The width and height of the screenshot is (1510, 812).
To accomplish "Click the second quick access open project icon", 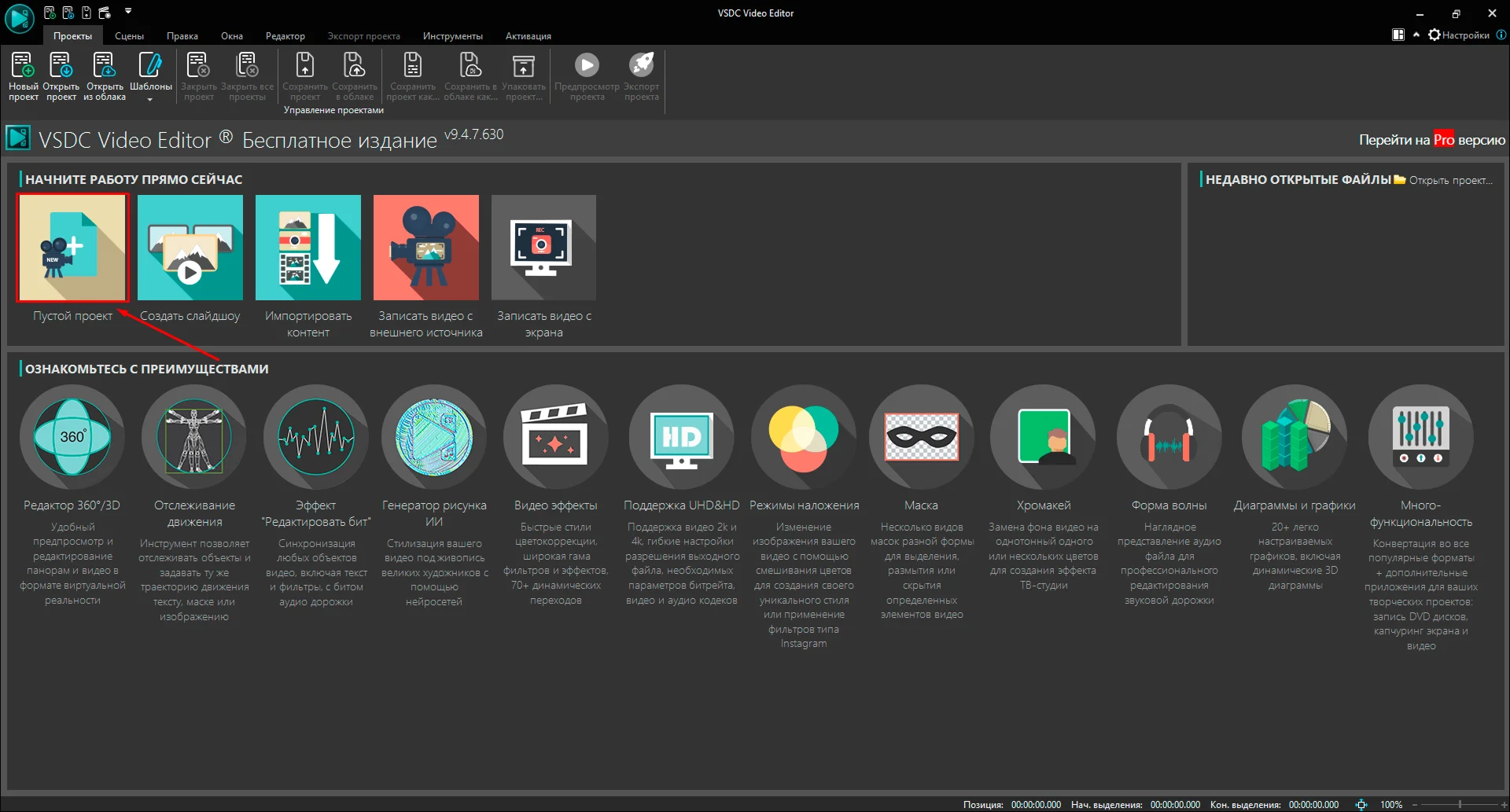I will point(68,13).
